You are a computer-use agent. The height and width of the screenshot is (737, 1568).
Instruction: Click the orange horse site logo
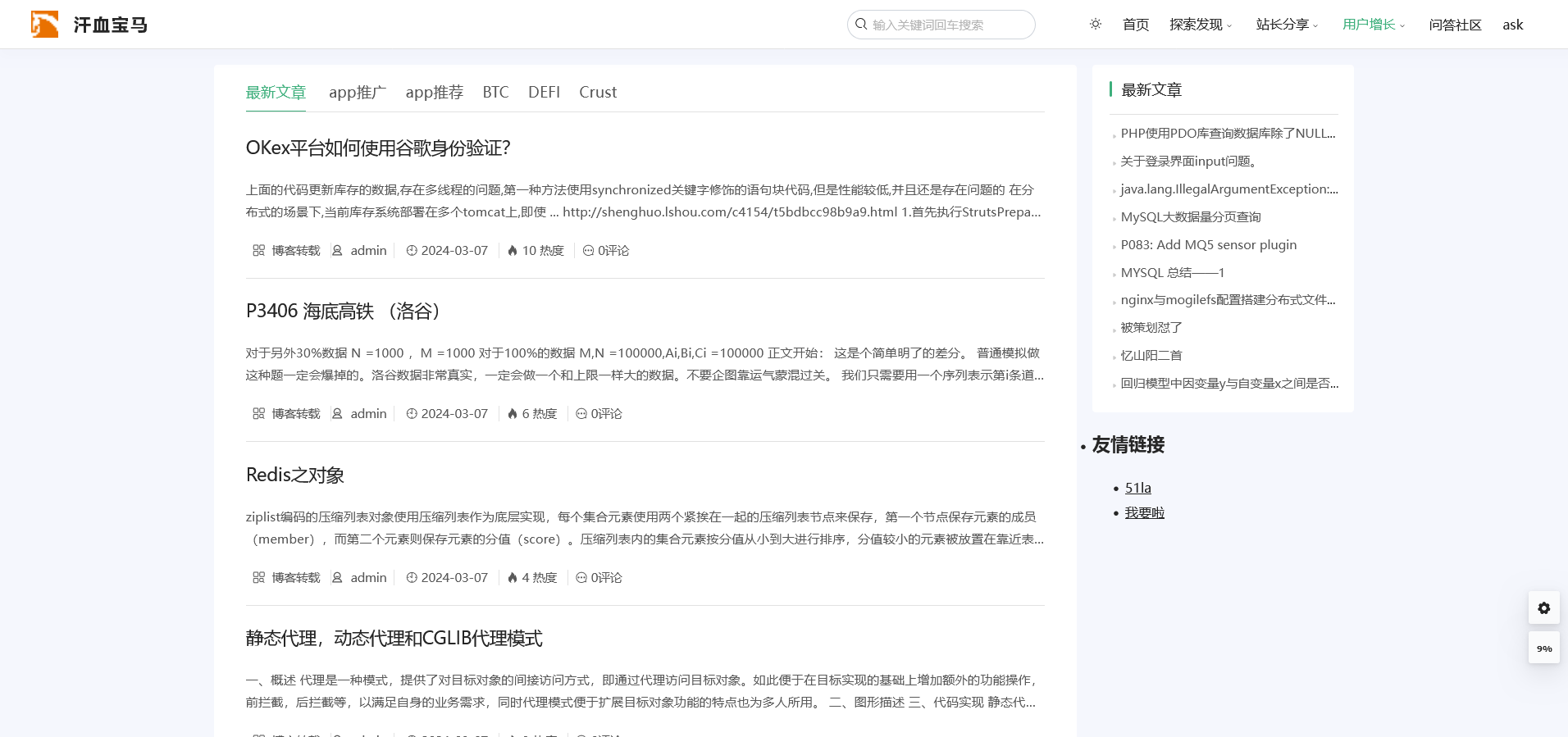pos(45,25)
